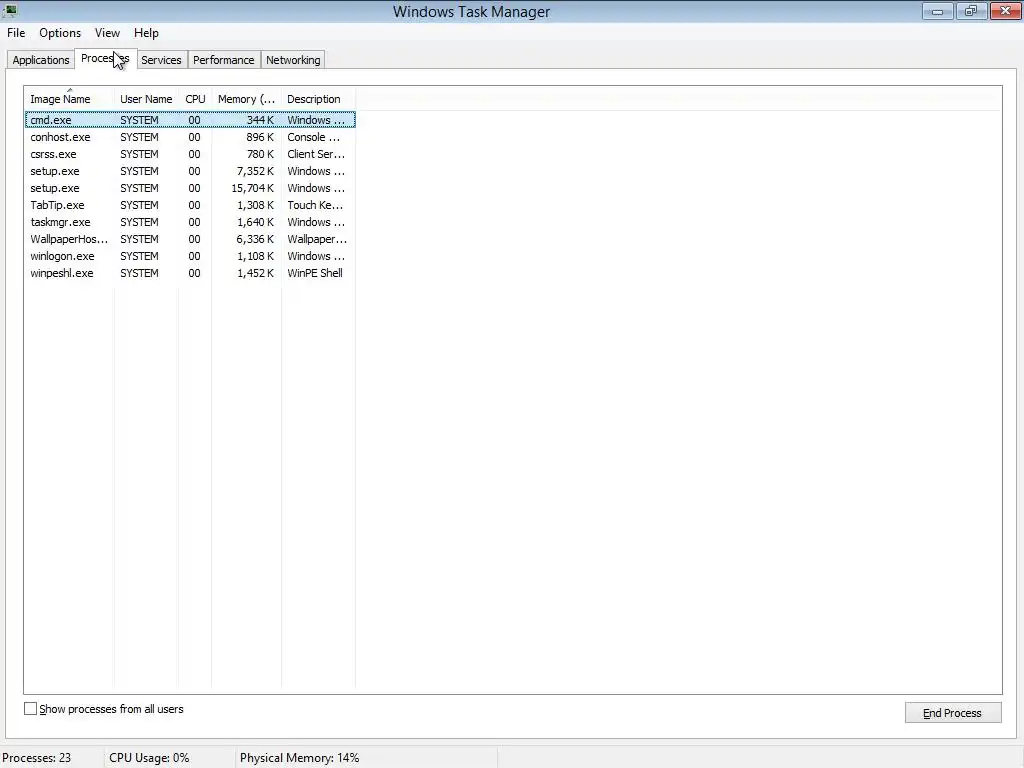
Task: Select the conhost.exe process
Action: click(190, 137)
